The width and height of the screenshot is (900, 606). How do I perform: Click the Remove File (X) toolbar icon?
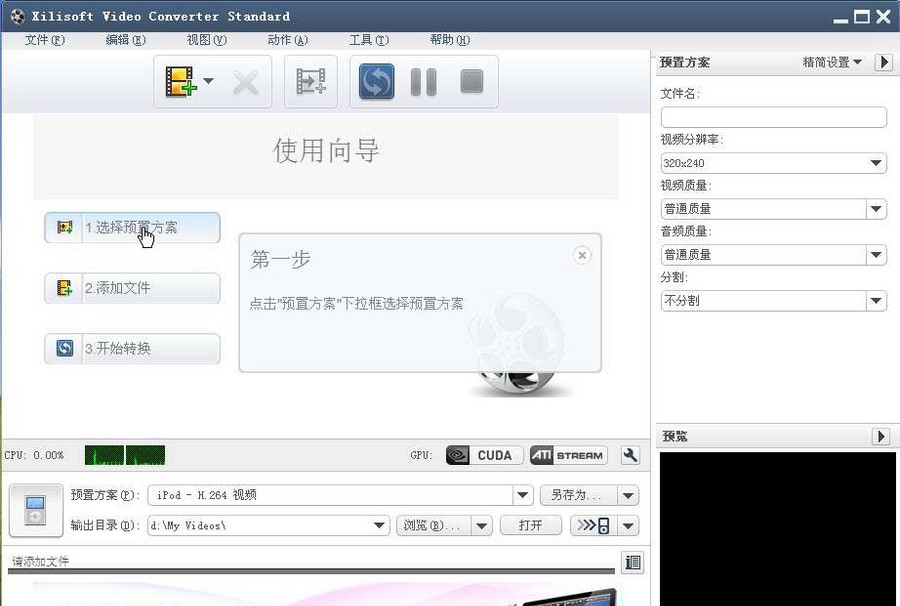click(245, 82)
